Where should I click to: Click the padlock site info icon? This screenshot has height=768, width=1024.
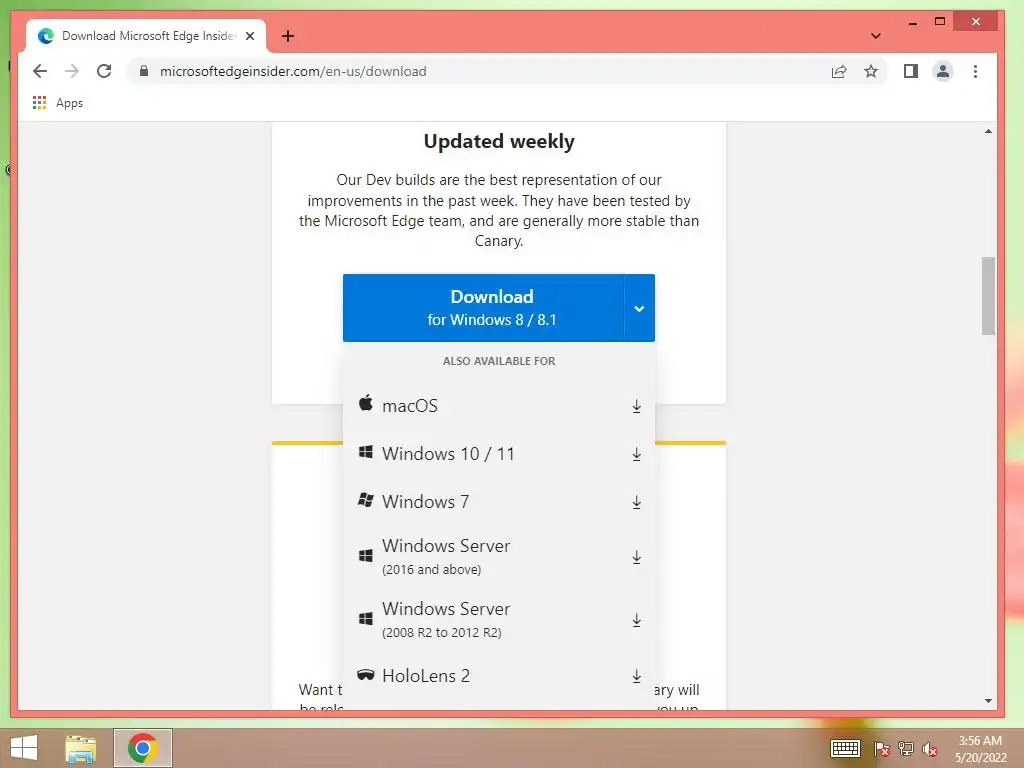coord(144,71)
